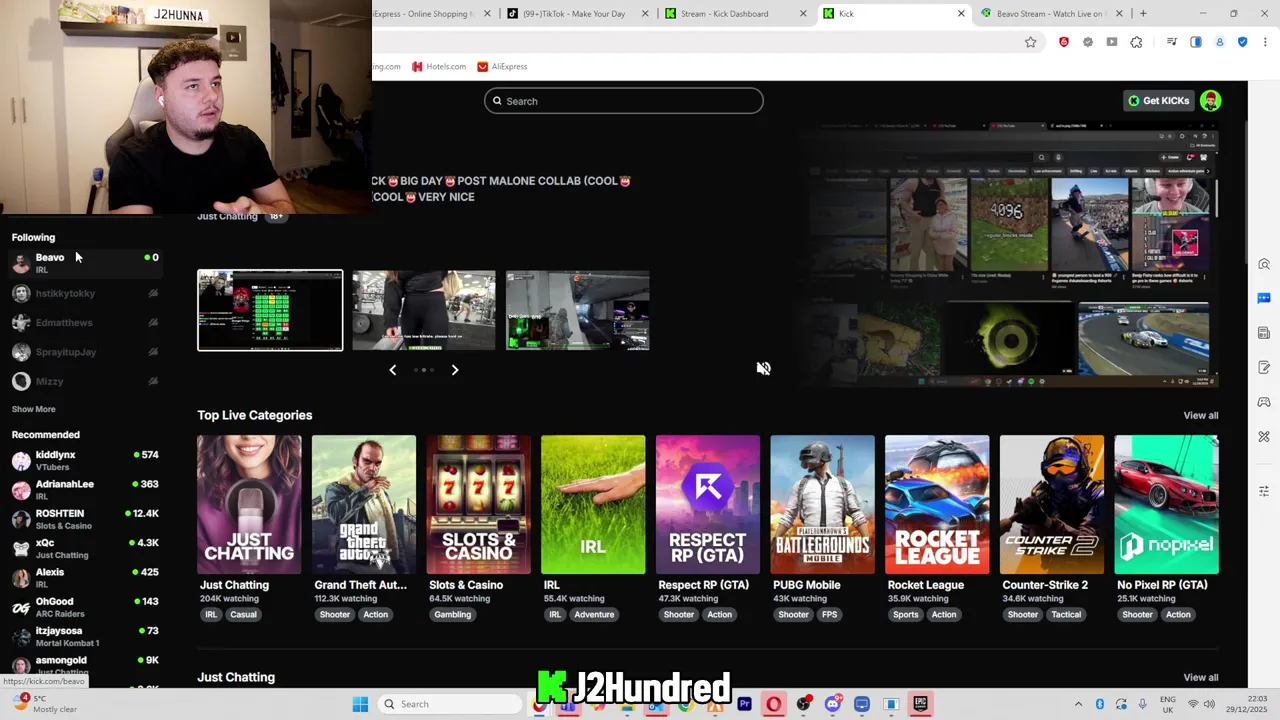Viewport: 1280px width, 720px height.
Task: Open Alexis recommended channel
Action: pos(84,578)
